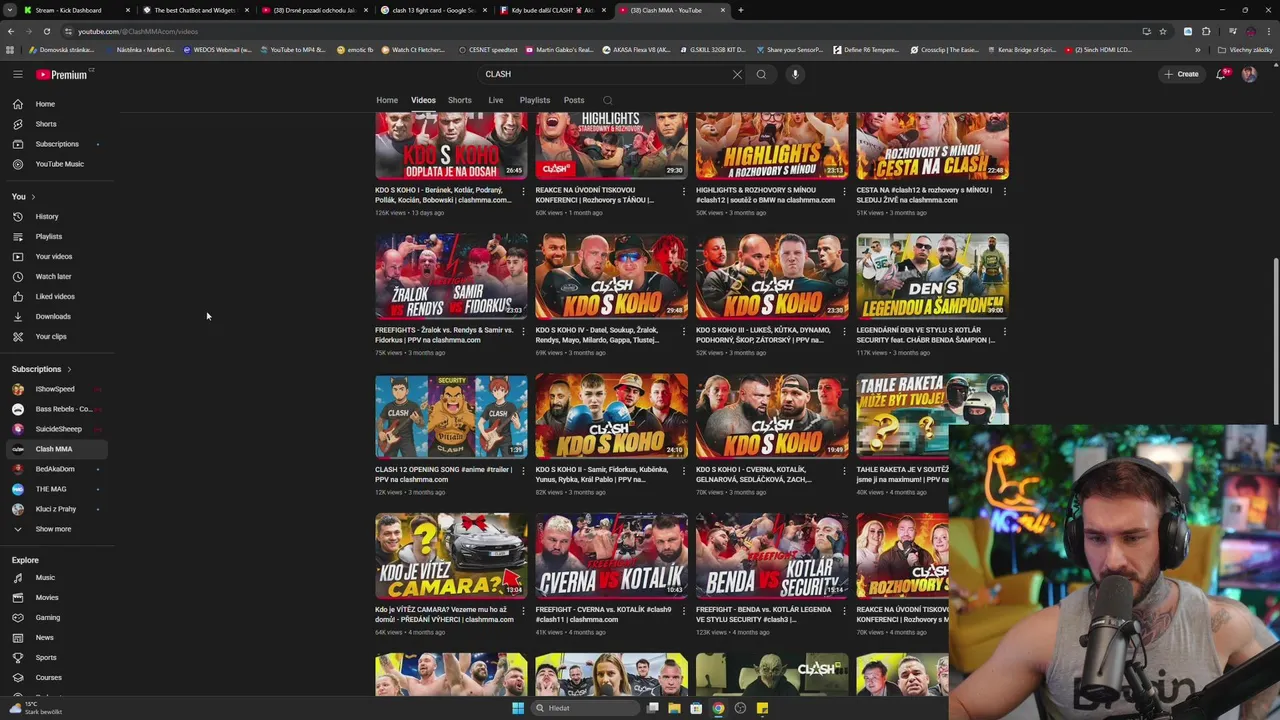
Task: Open options for Kdo je VÍTĚZ CAMARA video
Action: [523, 611]
